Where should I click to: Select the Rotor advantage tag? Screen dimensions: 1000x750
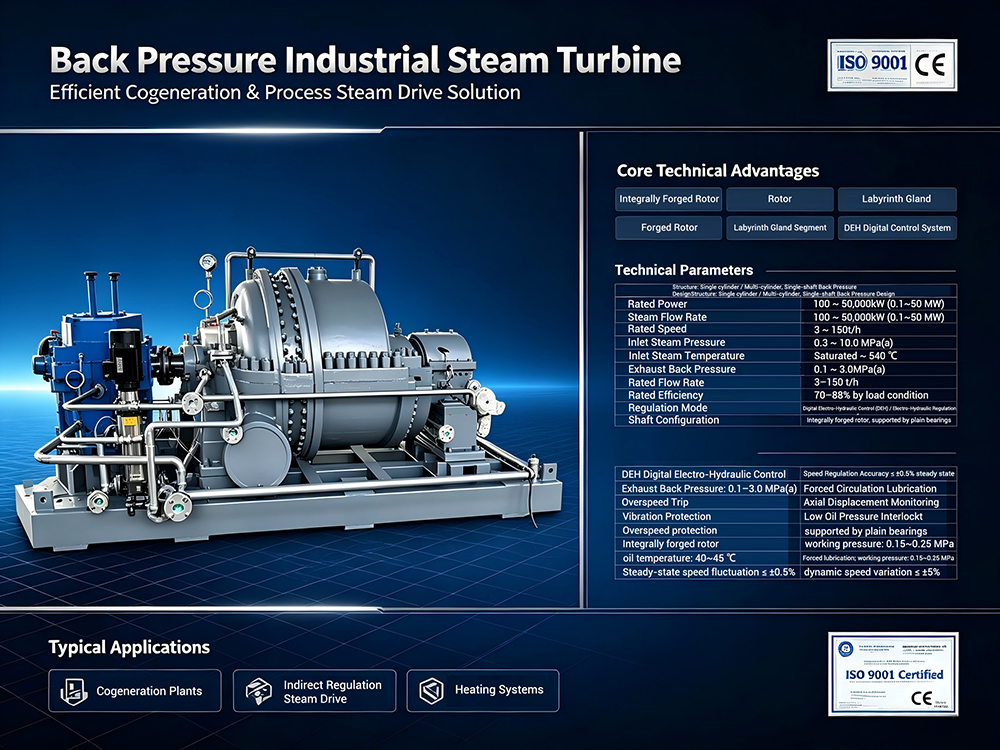coord(779,199)
